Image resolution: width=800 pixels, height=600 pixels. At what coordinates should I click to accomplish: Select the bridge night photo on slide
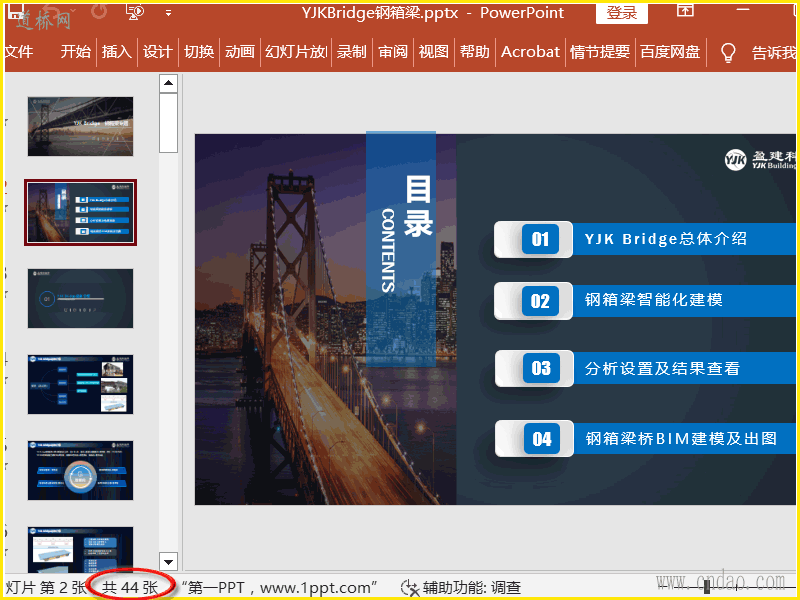coord(326,319)
